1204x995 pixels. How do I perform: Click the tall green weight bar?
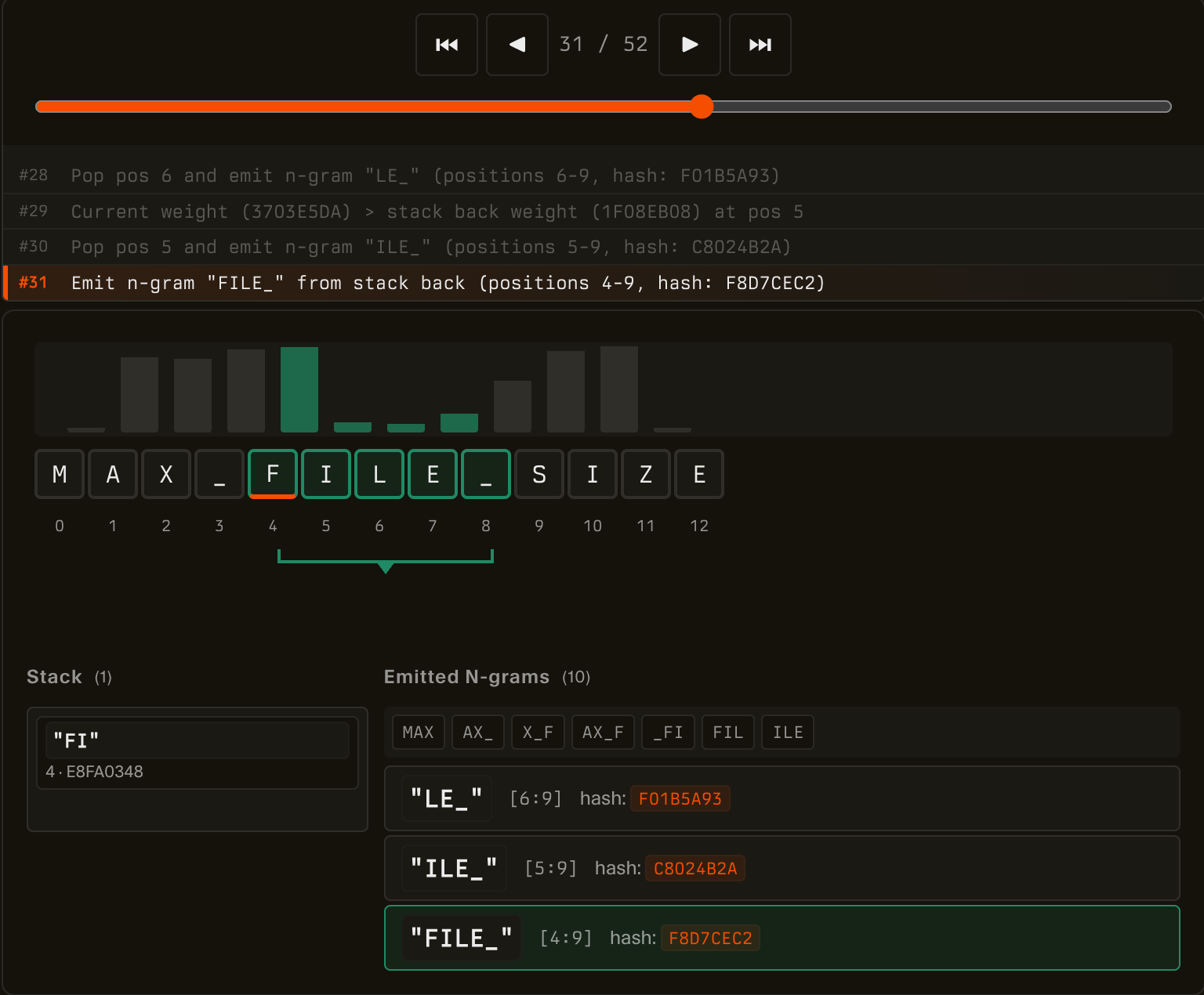(x=299, y=389)
